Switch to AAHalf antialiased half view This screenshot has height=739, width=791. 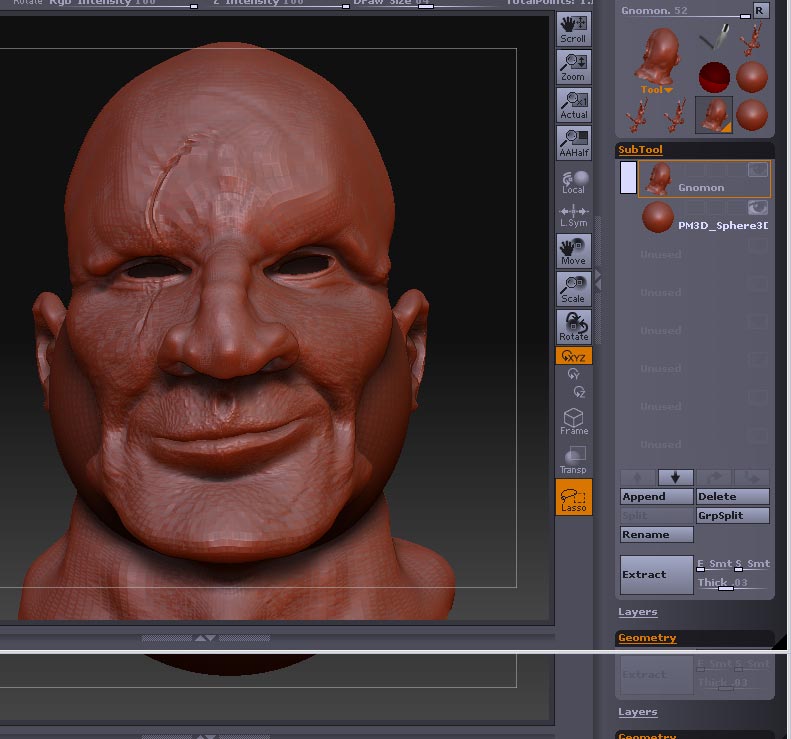pyautogui.click(x=574, y=143)
